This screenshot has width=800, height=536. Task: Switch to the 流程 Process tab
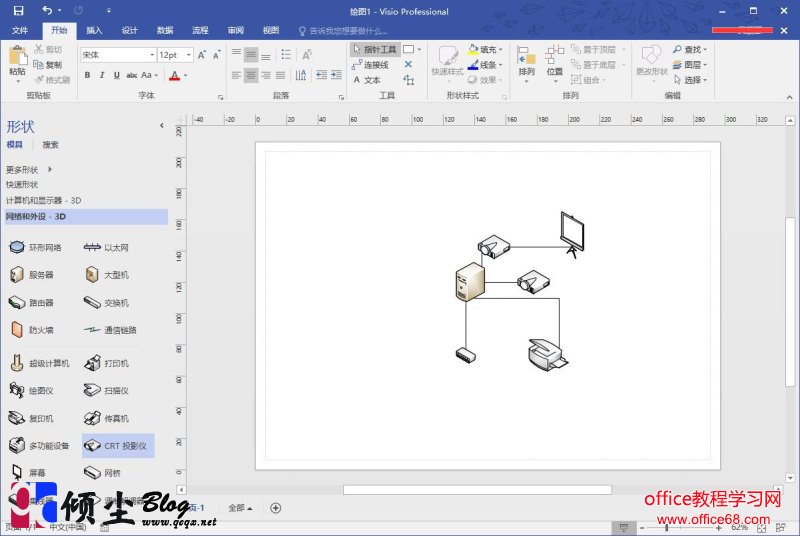(x=200, y=31)
